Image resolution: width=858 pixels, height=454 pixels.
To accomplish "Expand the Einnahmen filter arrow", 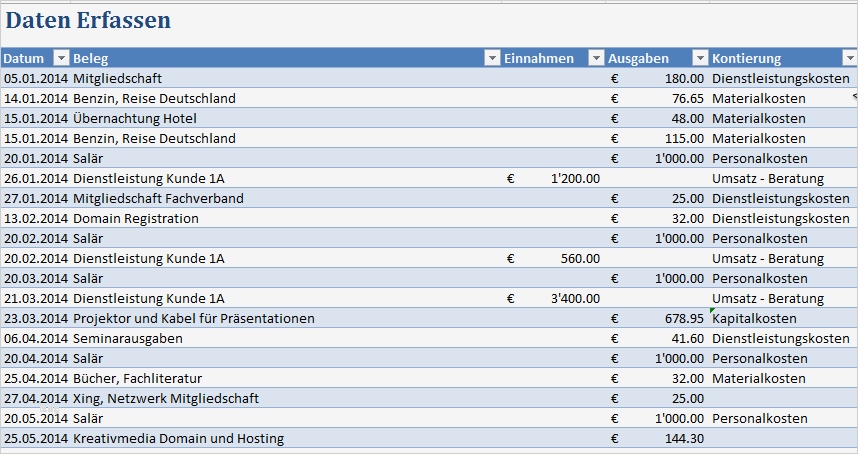I will [x=596, y=58].
